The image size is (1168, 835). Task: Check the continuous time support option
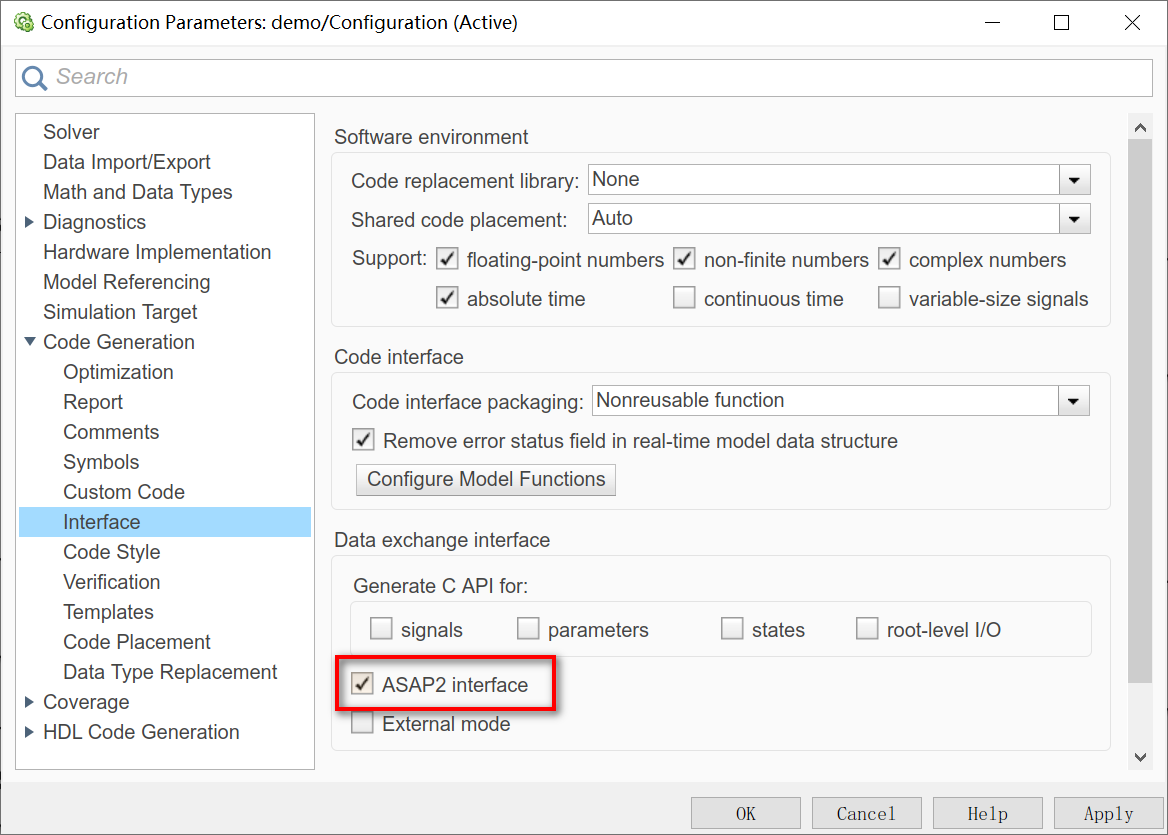pos(684,299)
